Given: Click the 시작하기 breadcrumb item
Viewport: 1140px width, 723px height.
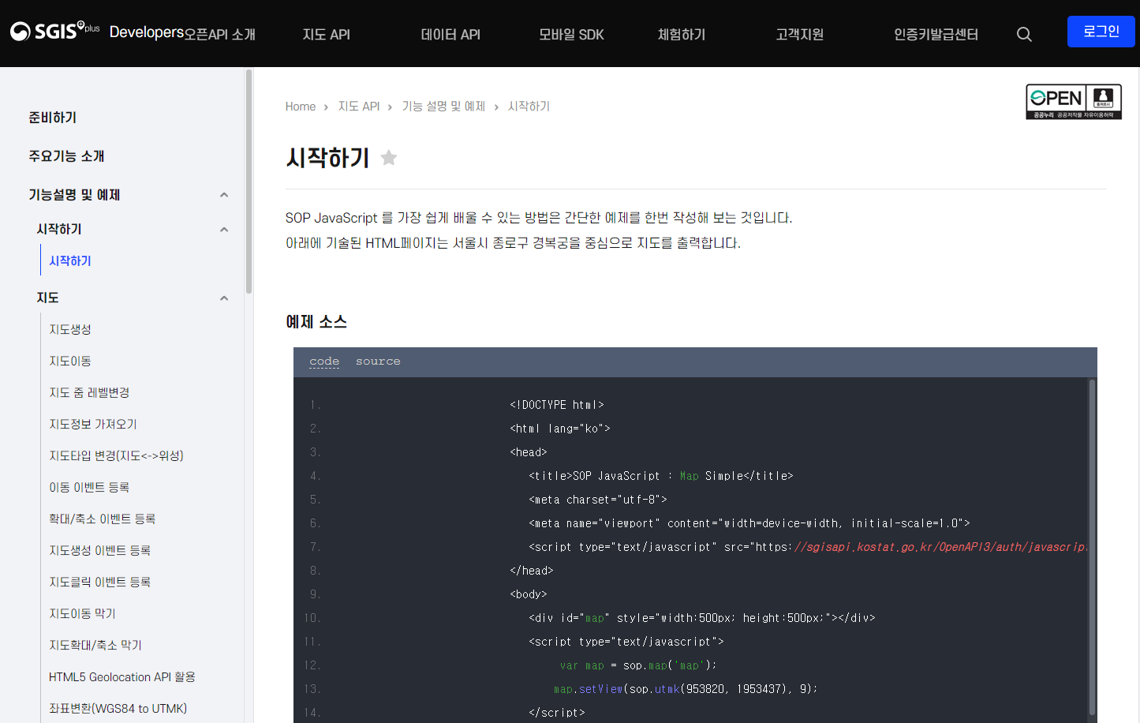Looking at the screenshot, I should click(x=529, y=106).
